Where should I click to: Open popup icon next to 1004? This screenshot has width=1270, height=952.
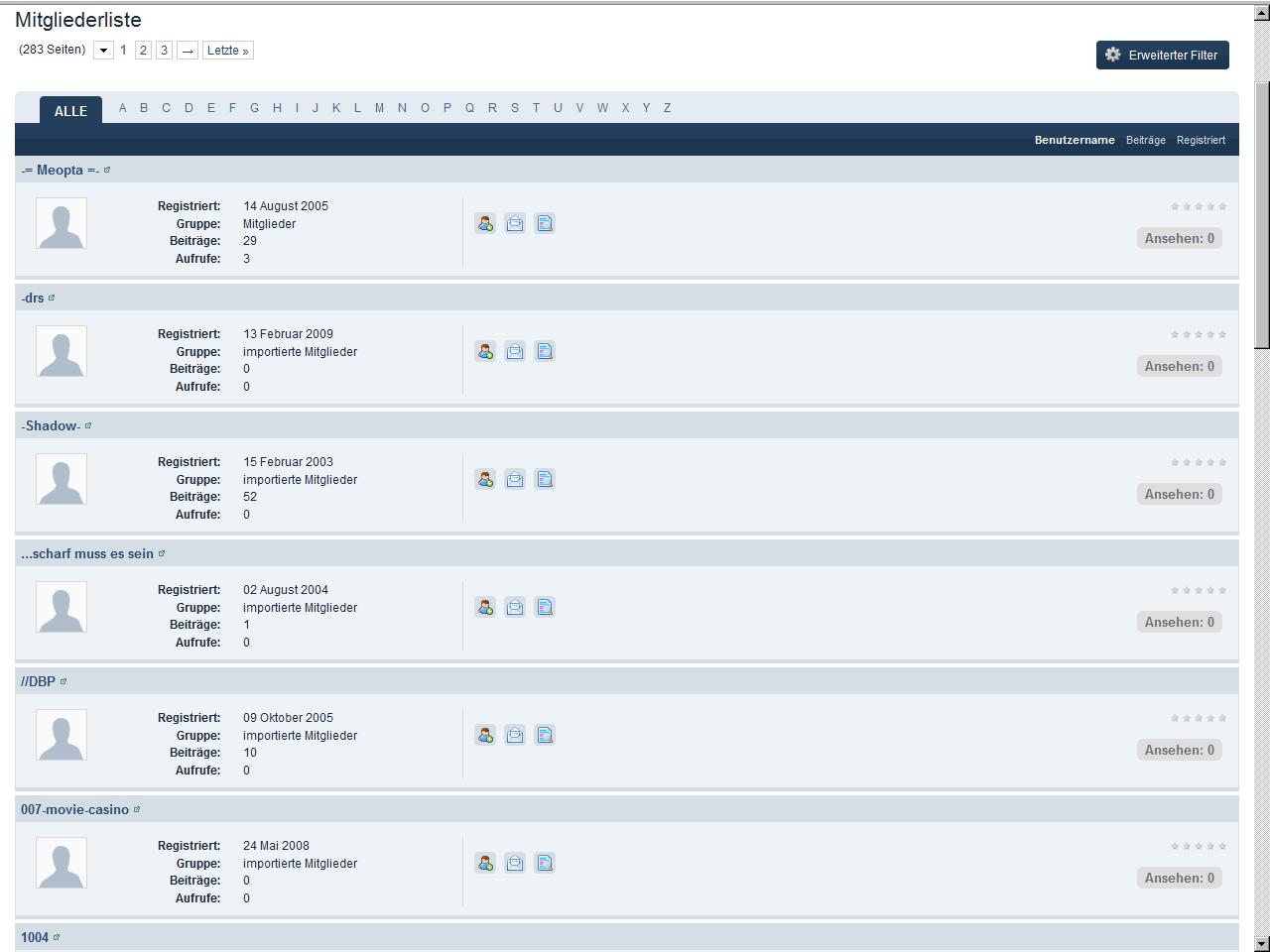(x=57, y=937)
